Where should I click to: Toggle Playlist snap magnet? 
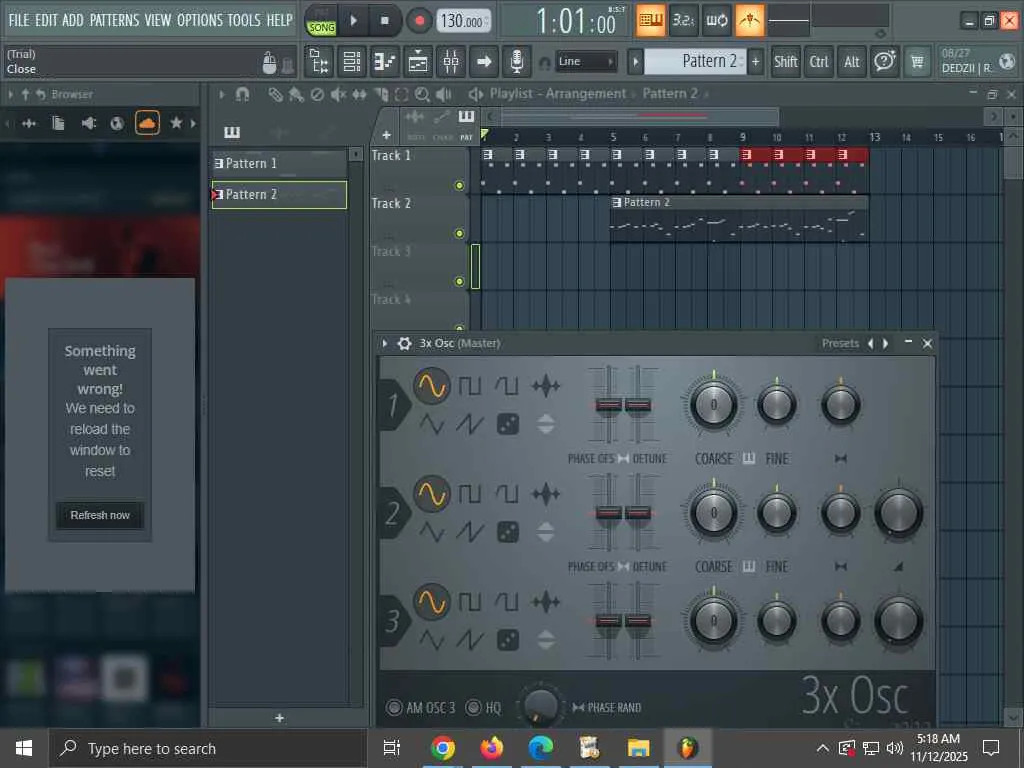tap(242, 95)
